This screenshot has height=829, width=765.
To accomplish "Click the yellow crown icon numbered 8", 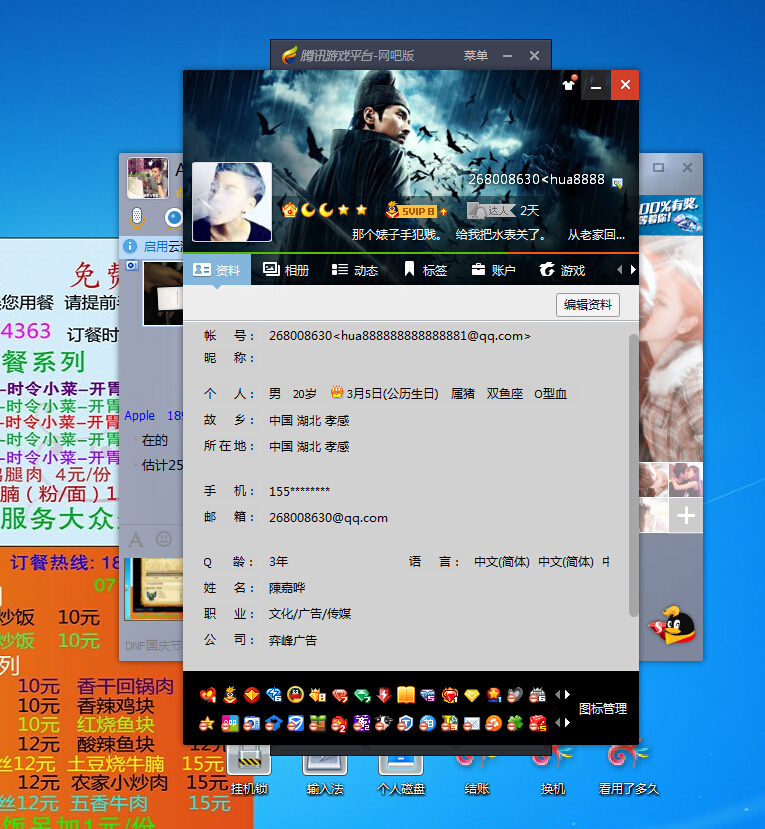I will pos(318,695).
